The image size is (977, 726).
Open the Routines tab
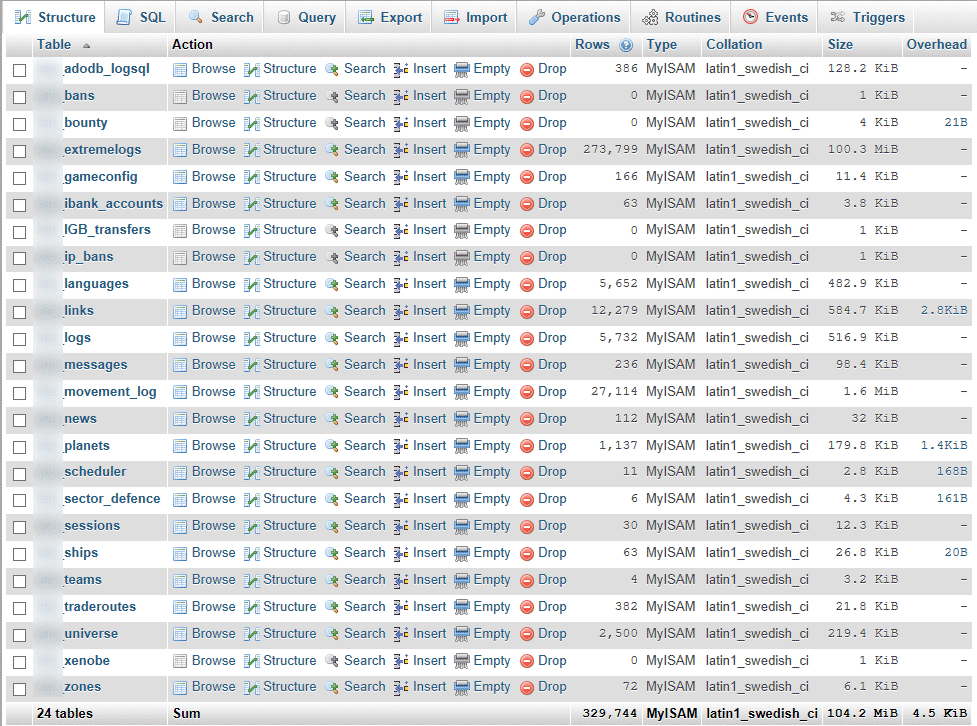(681, 17)
